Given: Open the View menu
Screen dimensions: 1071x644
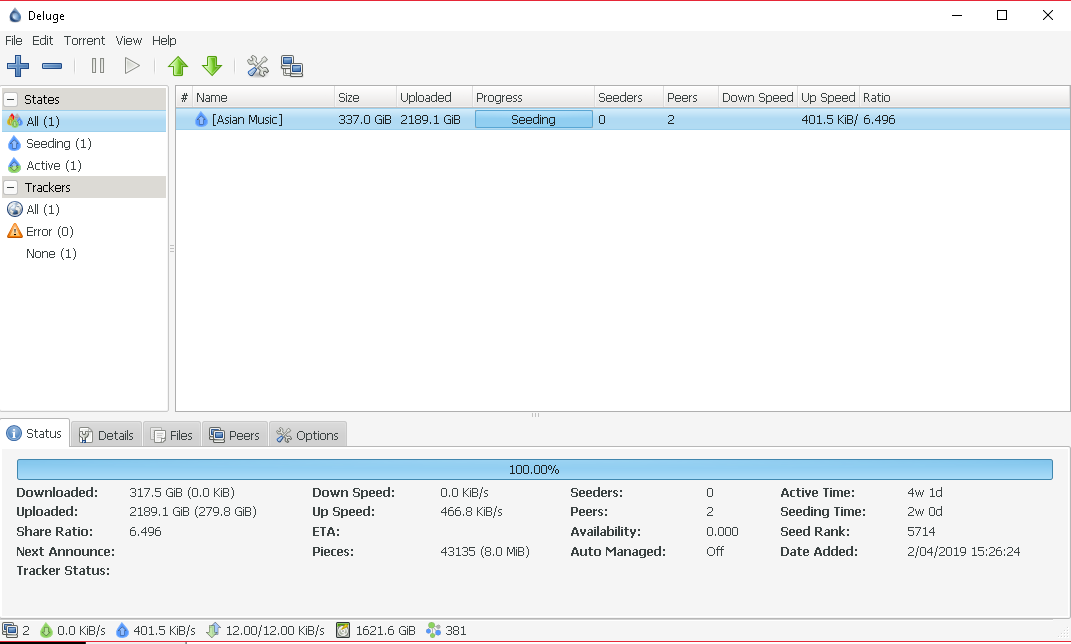Looking at the screenshot, I should pos(128,40).
